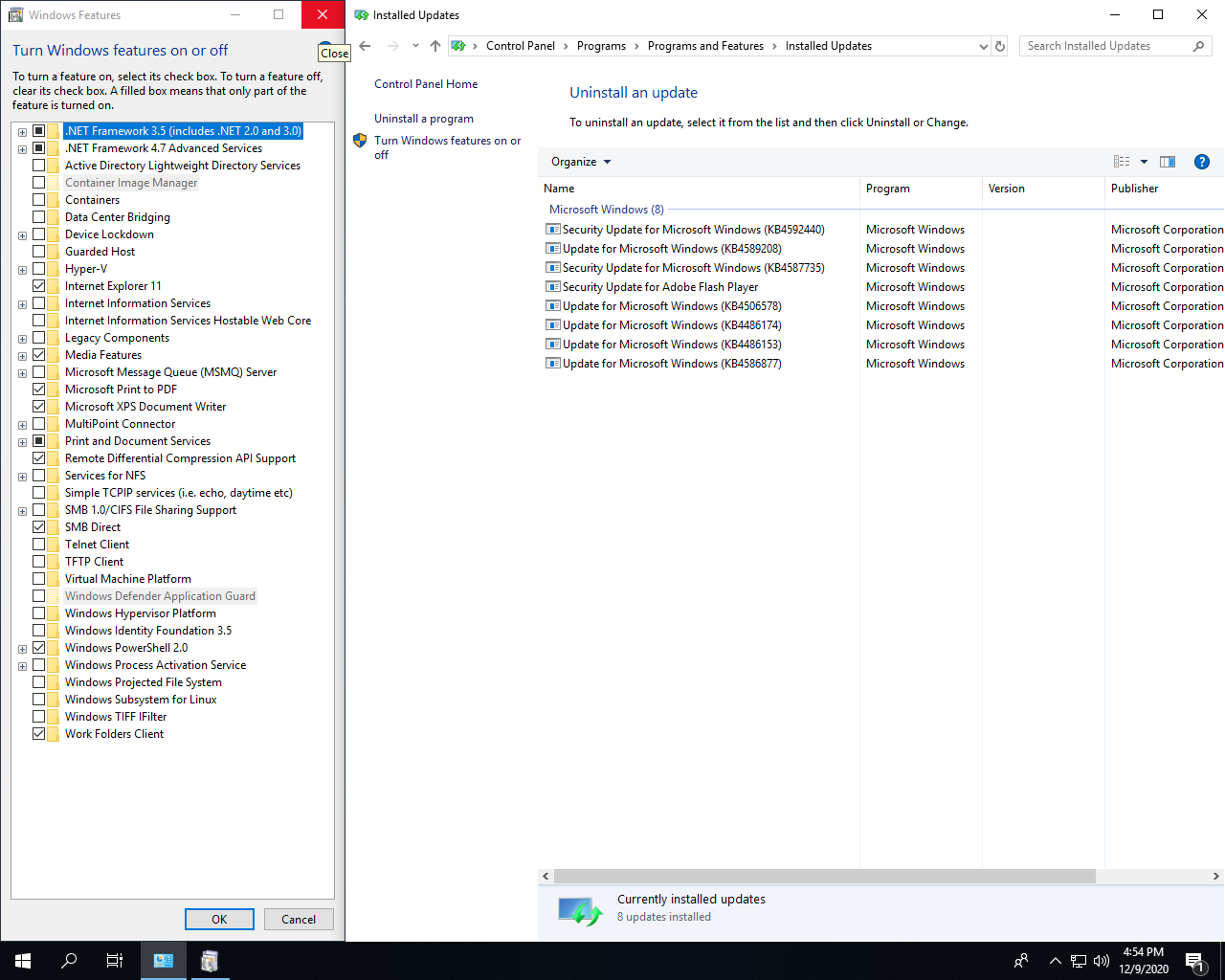The width and height of the screenshot is (1225, 980).
Task: Check the Virtual Machine Platform checkbox
Action: (39, 579)
